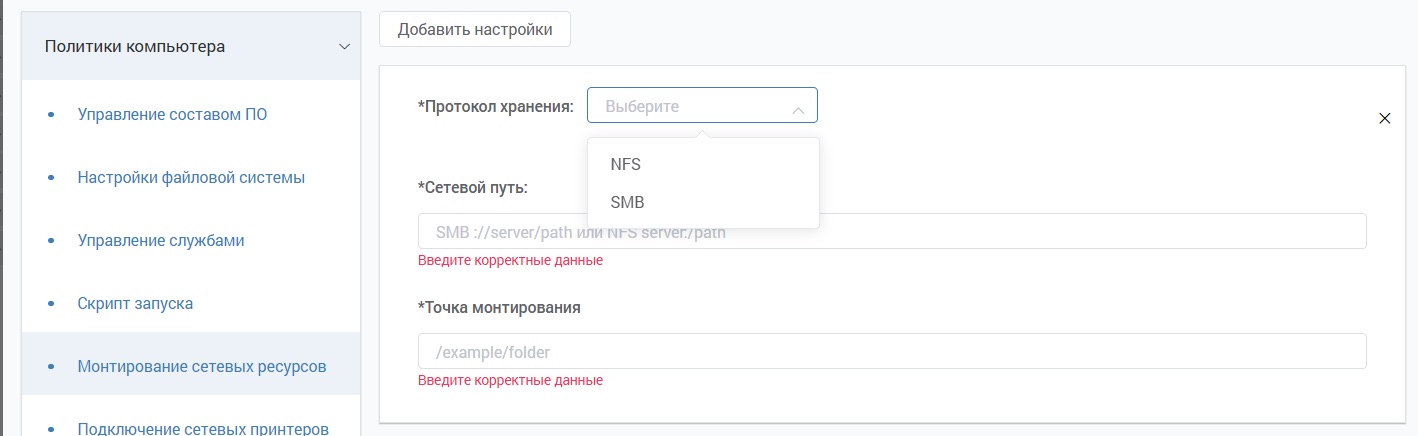This screenshot has width=1418, height=436.
Task: Click error message under mount point field
Action: [510, 381]
